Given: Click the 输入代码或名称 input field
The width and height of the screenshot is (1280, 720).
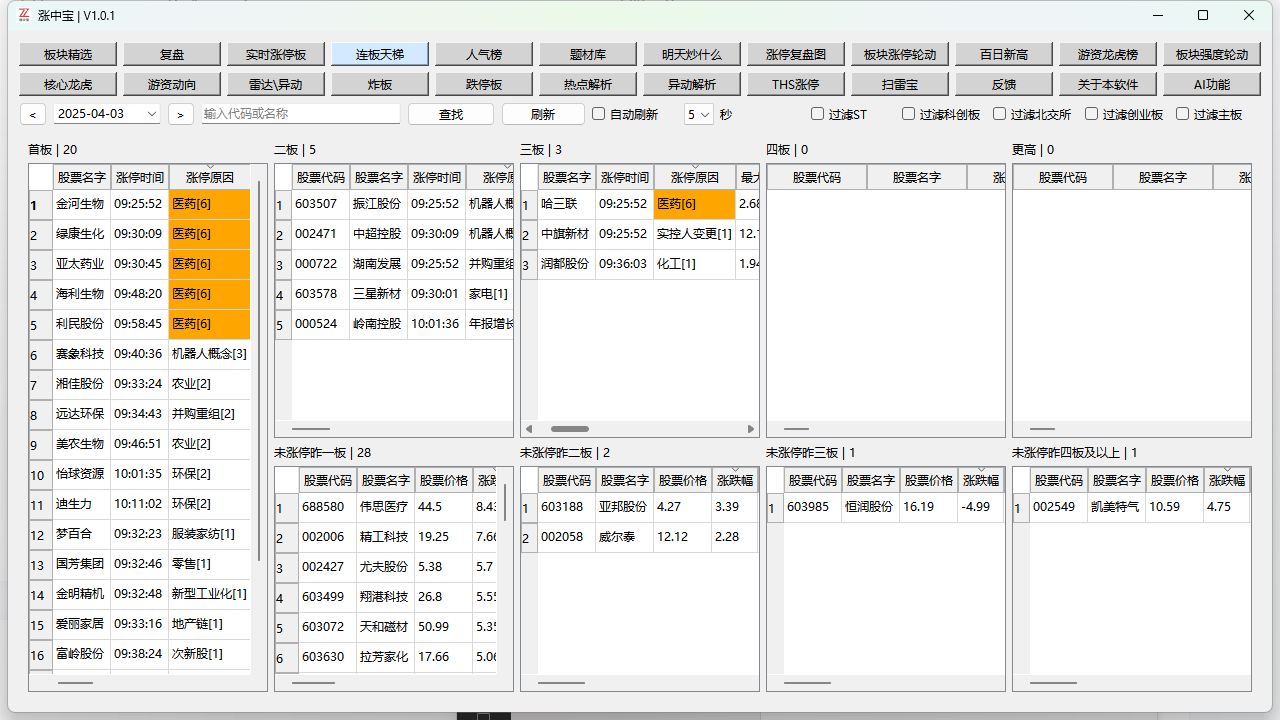Looking at the screenshot, I should click(300, 114).
